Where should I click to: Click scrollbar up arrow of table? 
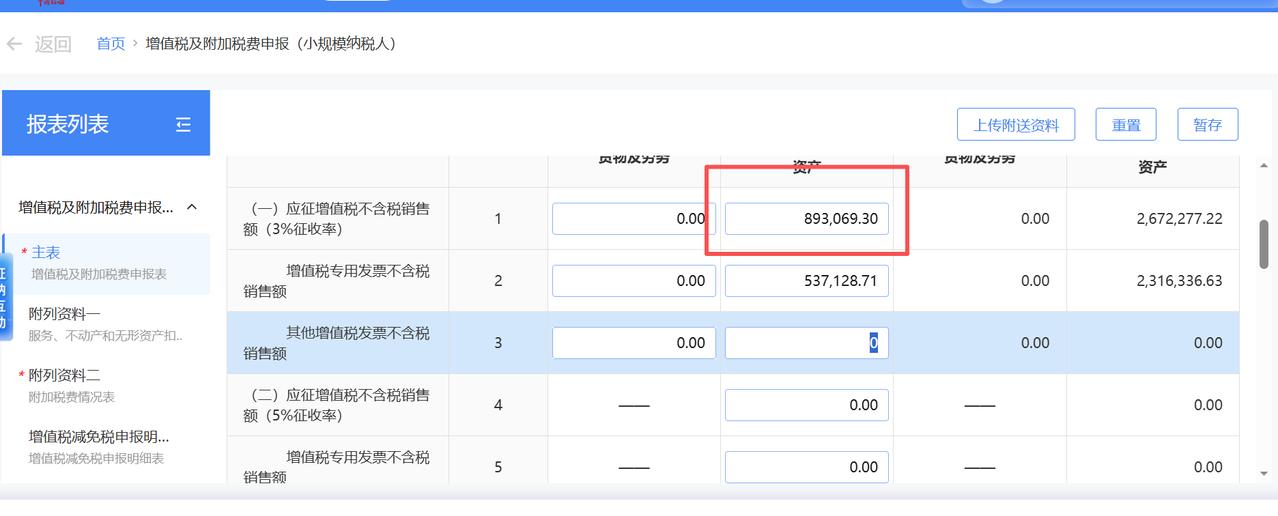point(1263,166)
